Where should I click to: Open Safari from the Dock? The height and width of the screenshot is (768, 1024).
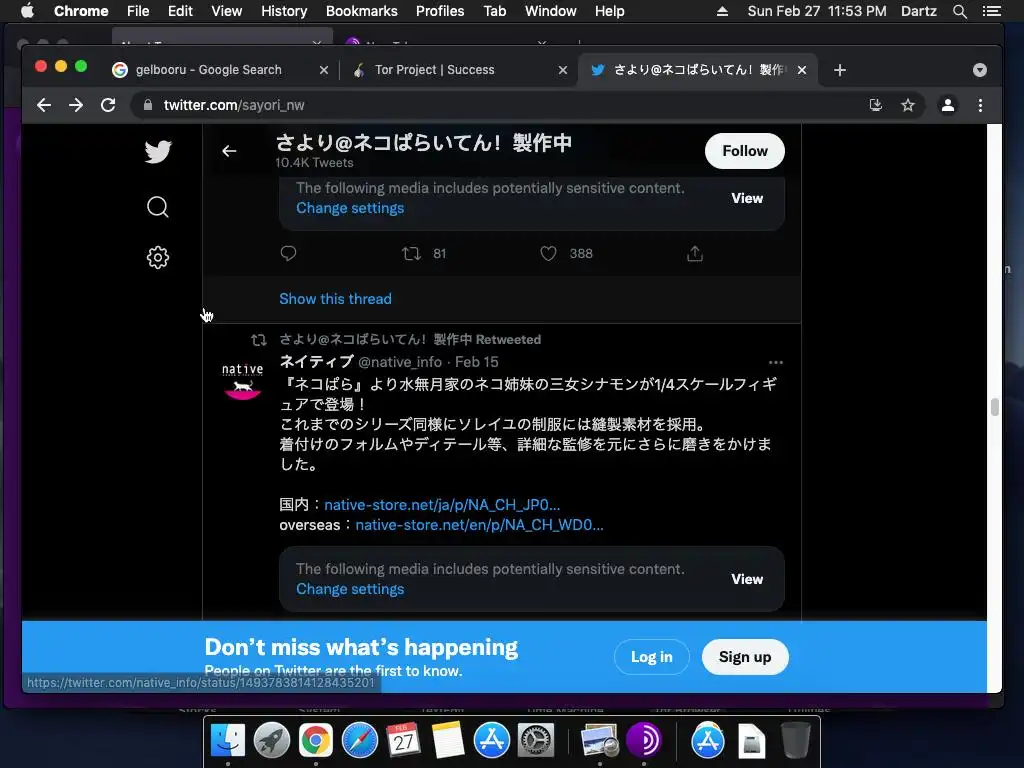pyautogui.click(x=360, y=741)
